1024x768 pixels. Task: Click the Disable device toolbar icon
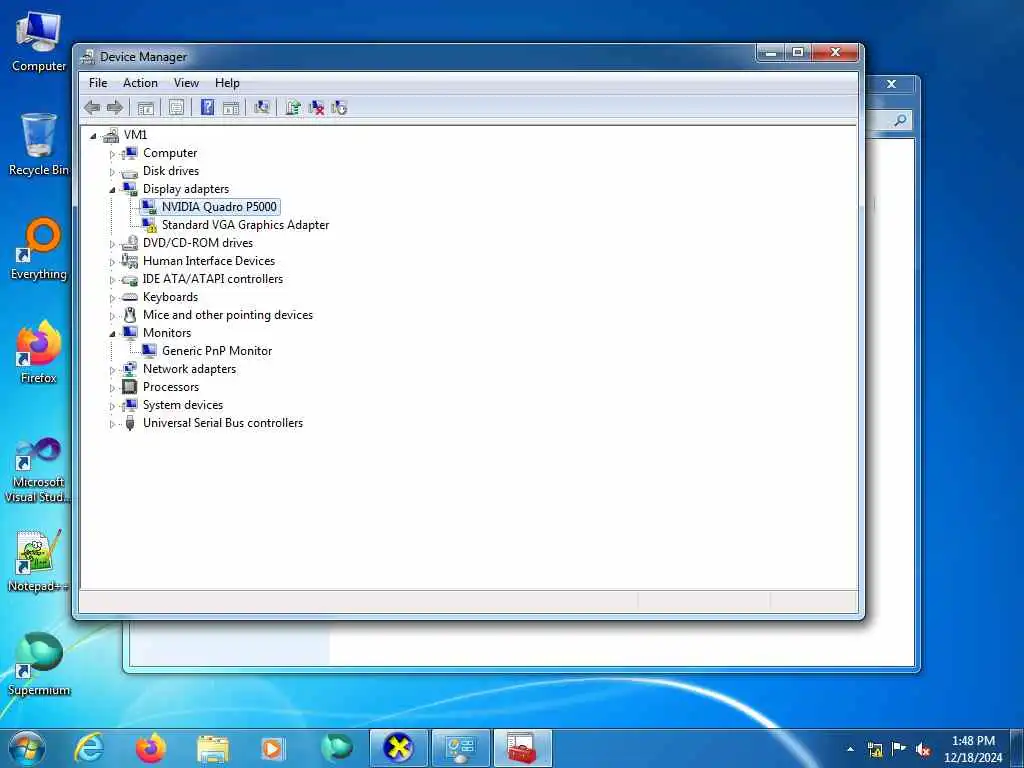click(x=339, y=108)
